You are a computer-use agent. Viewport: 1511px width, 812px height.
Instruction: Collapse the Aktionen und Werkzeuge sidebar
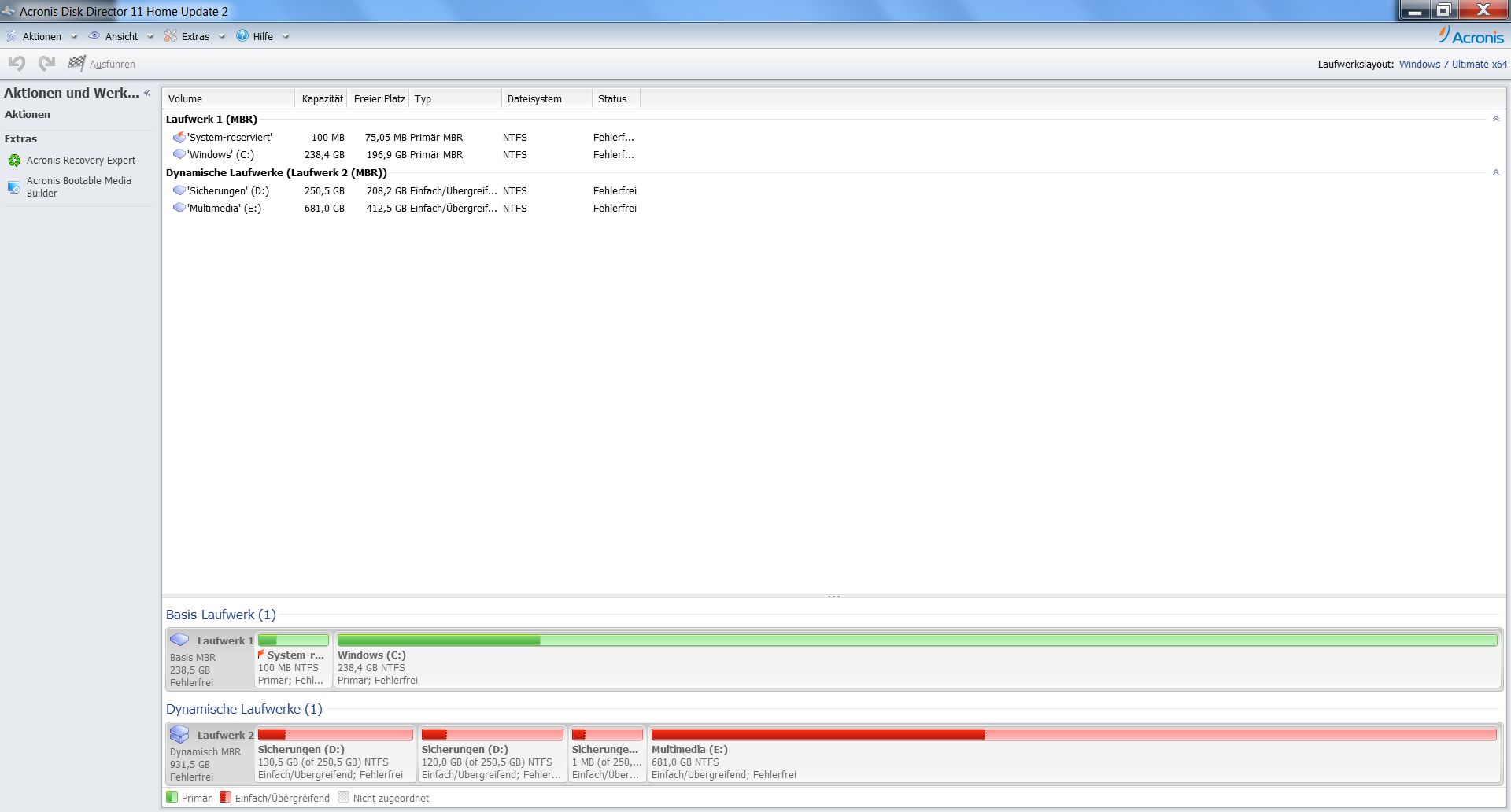click(147, 93)
